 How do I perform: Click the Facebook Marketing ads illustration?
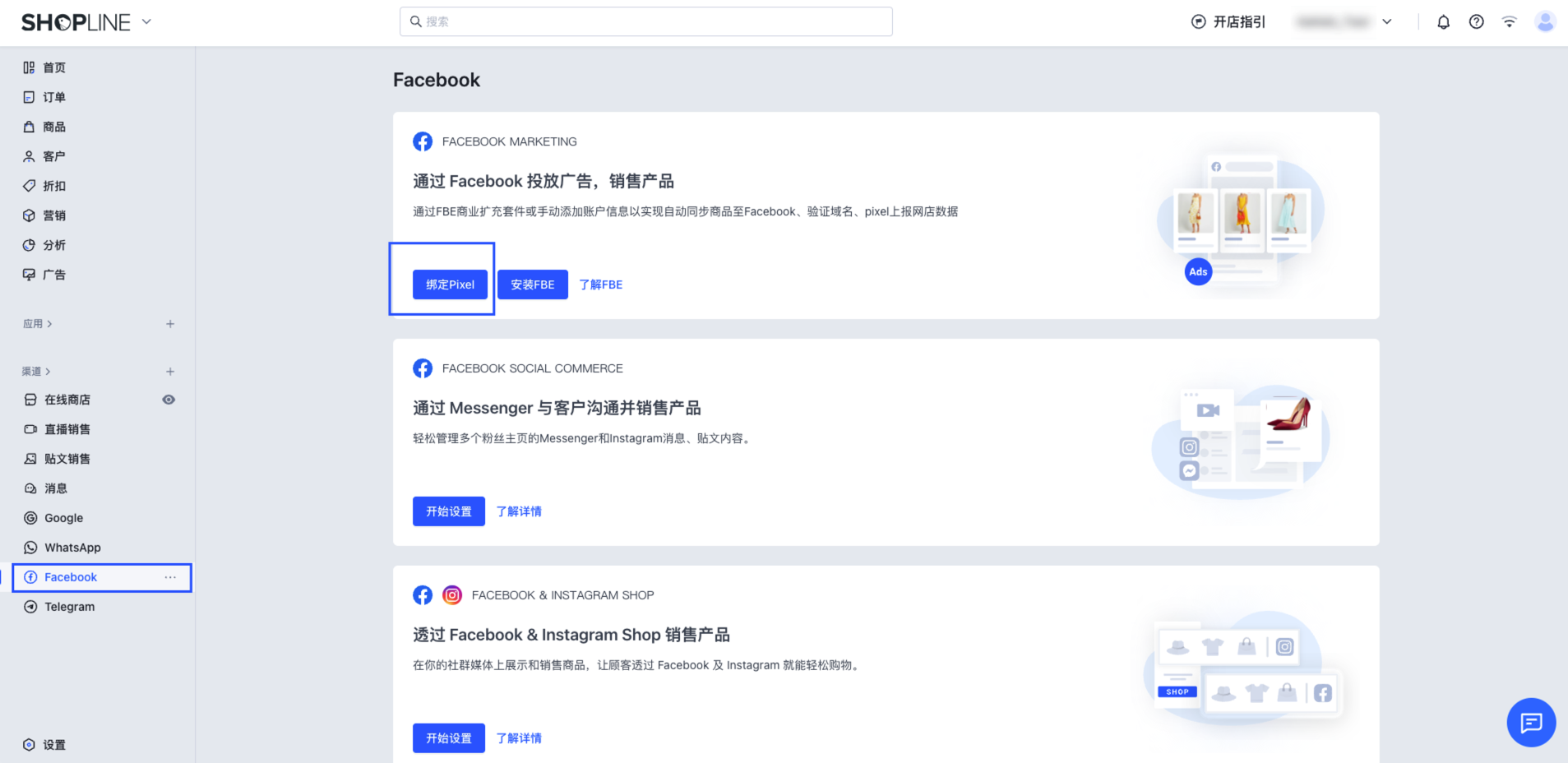click(x=1240, y=220)
